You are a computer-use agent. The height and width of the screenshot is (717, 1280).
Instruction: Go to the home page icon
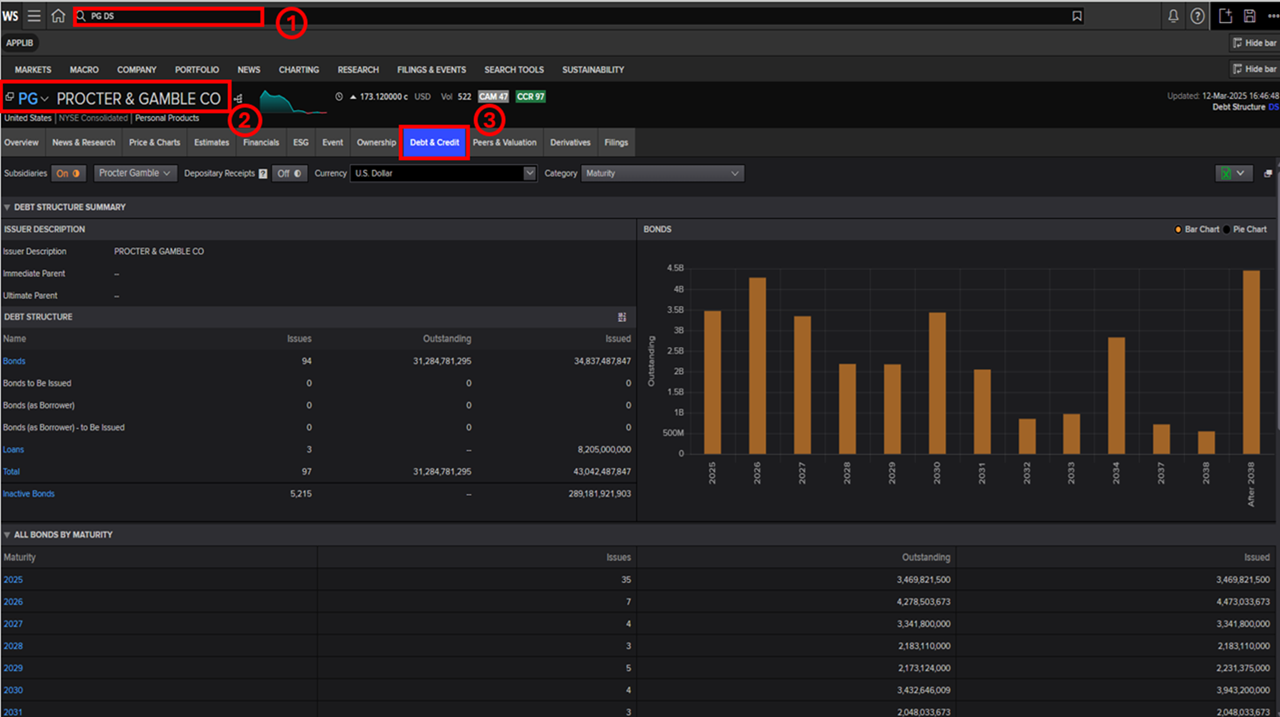pos(59,16)
